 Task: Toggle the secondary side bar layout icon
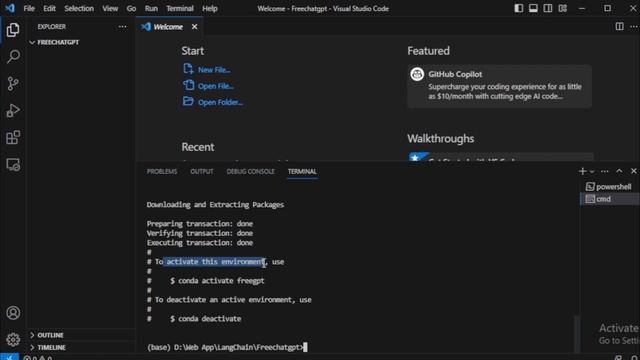[x=548, y=8]
